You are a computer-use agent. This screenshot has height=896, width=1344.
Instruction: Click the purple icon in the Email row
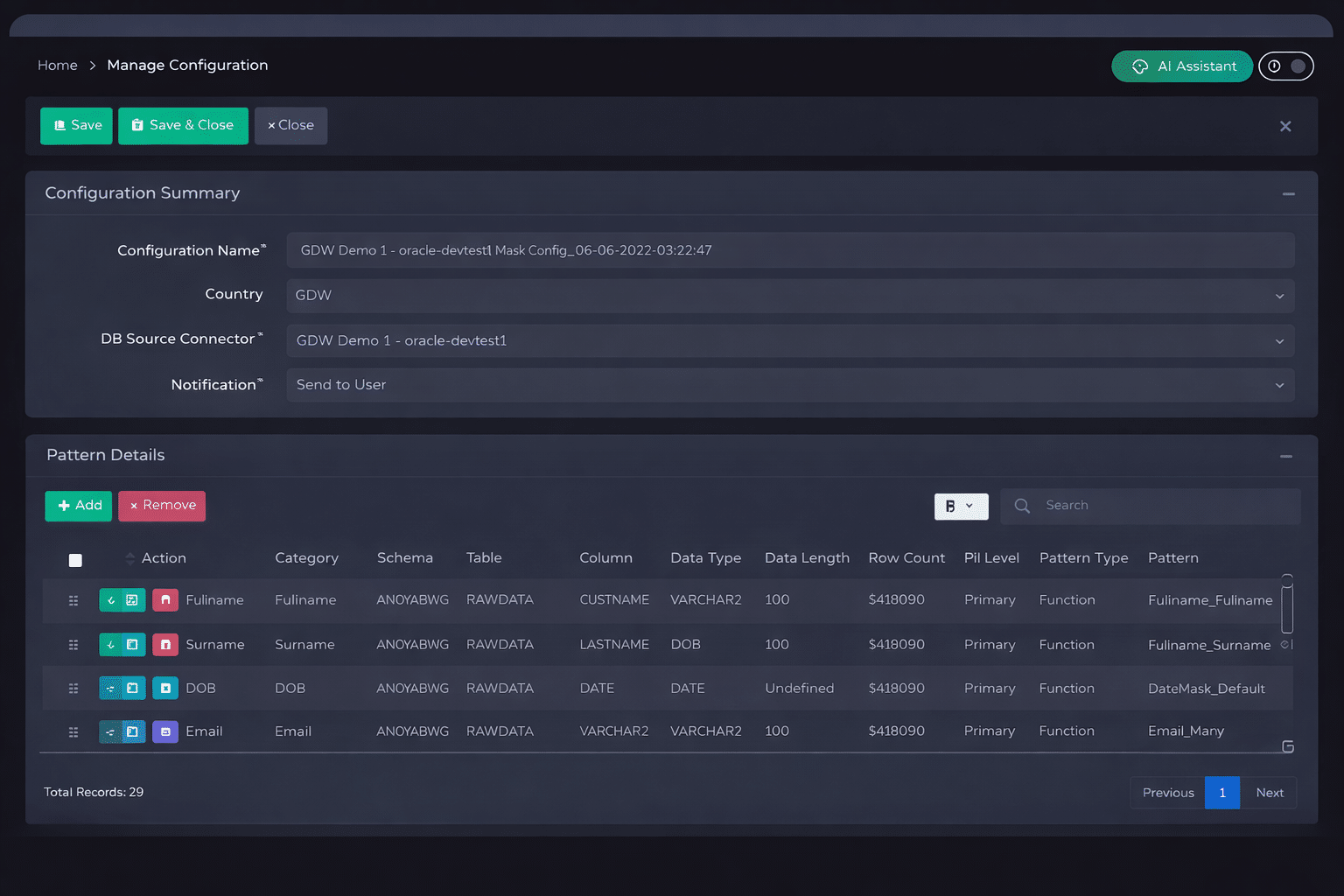click(164, 731)
